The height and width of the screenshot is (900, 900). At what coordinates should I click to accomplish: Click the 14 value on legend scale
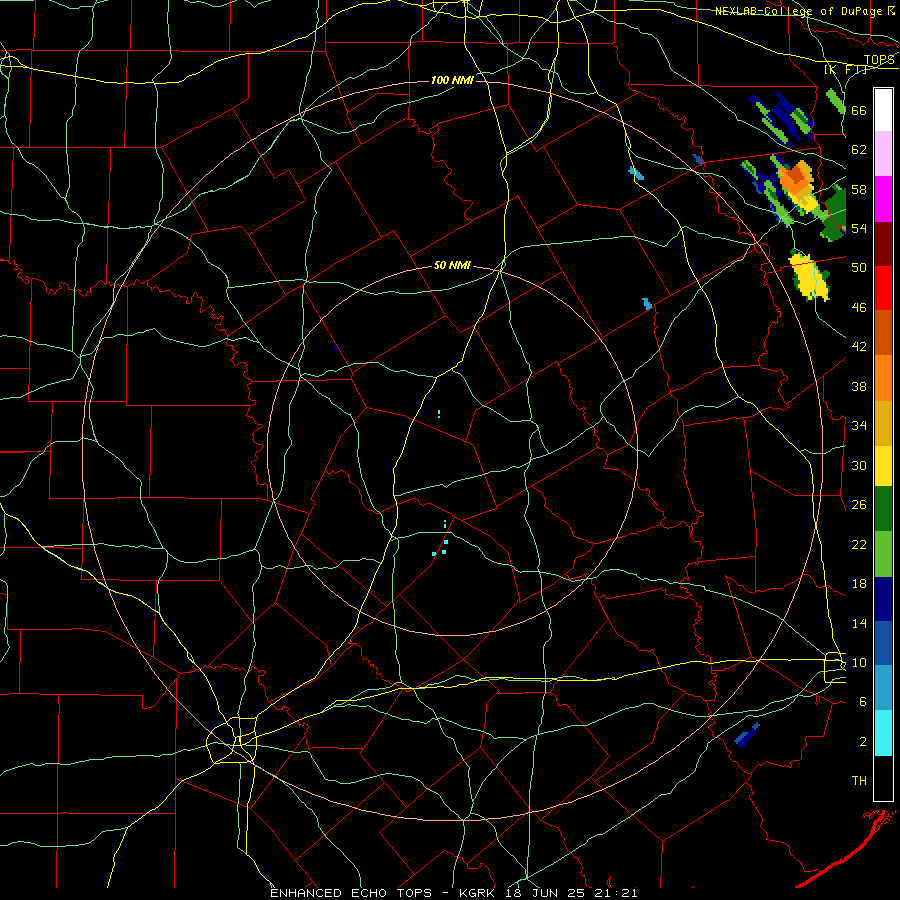[x=859, y=623]
